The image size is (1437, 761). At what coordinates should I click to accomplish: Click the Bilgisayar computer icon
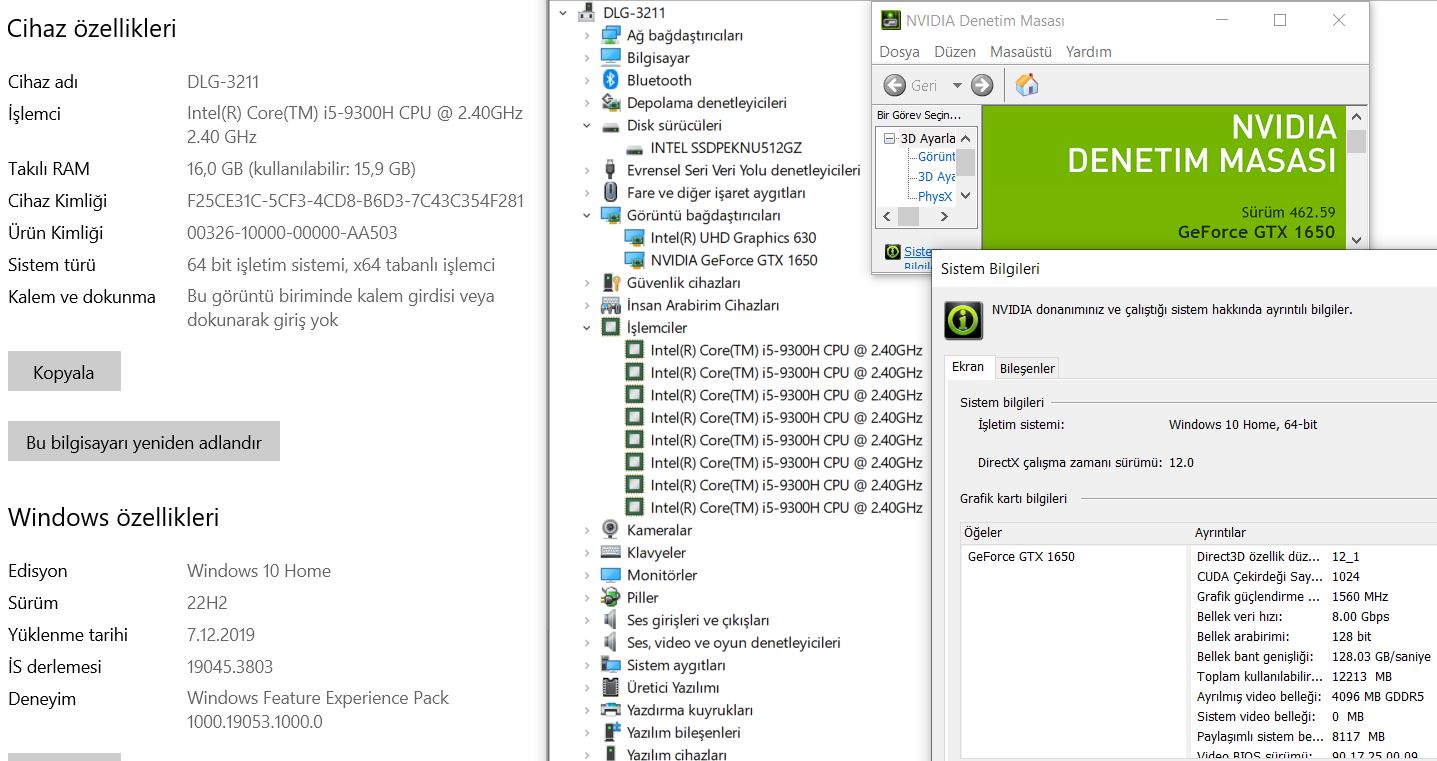(x=610, y=58)
